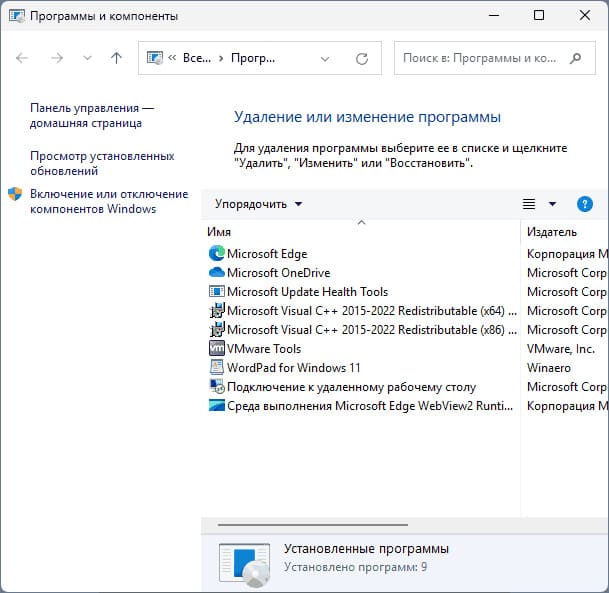Viewport: 609px width, 593px height.
Task: Click the view layout list icon
Action: coord(529,204)
